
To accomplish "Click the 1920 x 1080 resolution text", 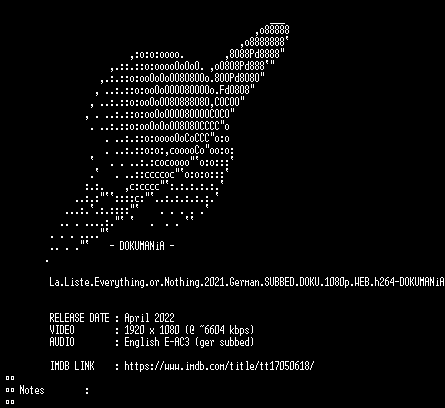I will 152,330.
